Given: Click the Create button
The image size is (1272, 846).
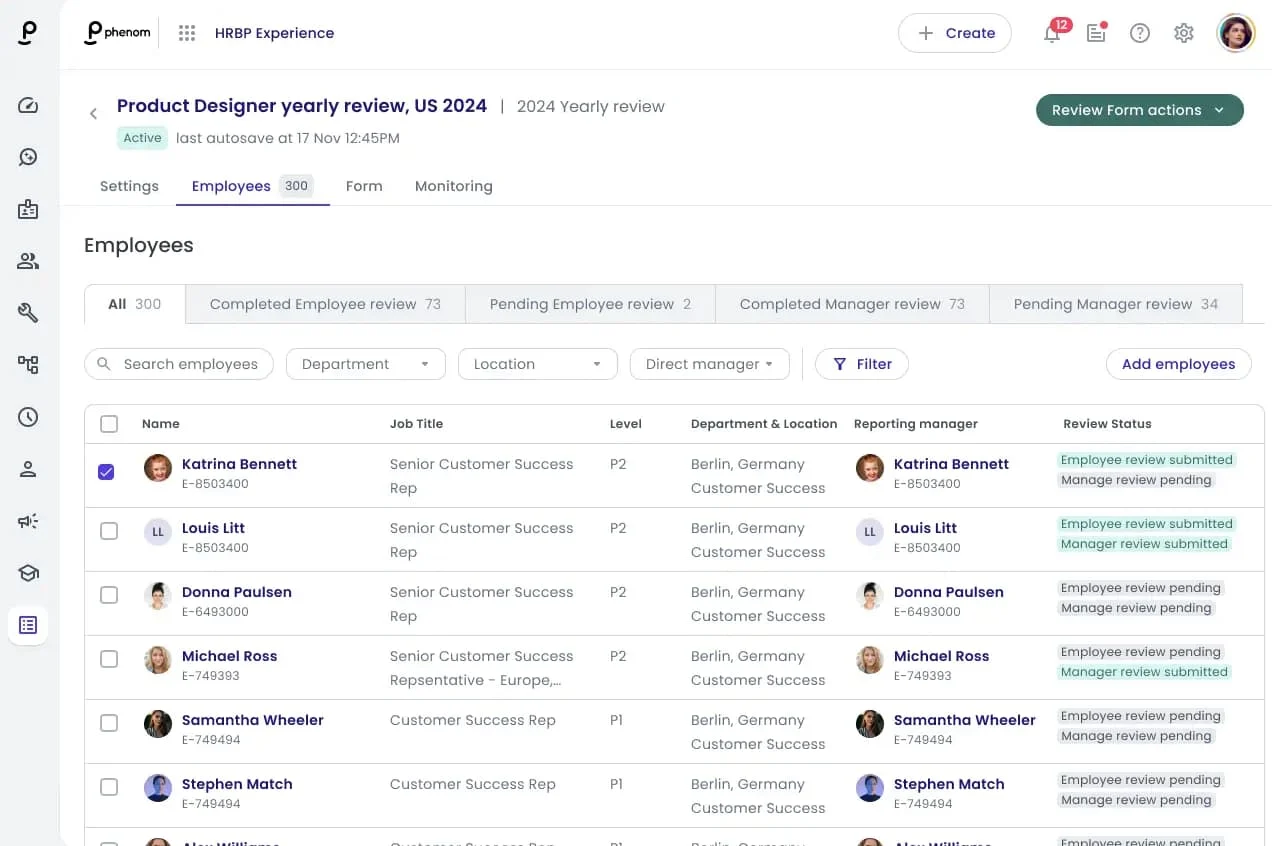Looking at the screenshot, I should (955, 33).
